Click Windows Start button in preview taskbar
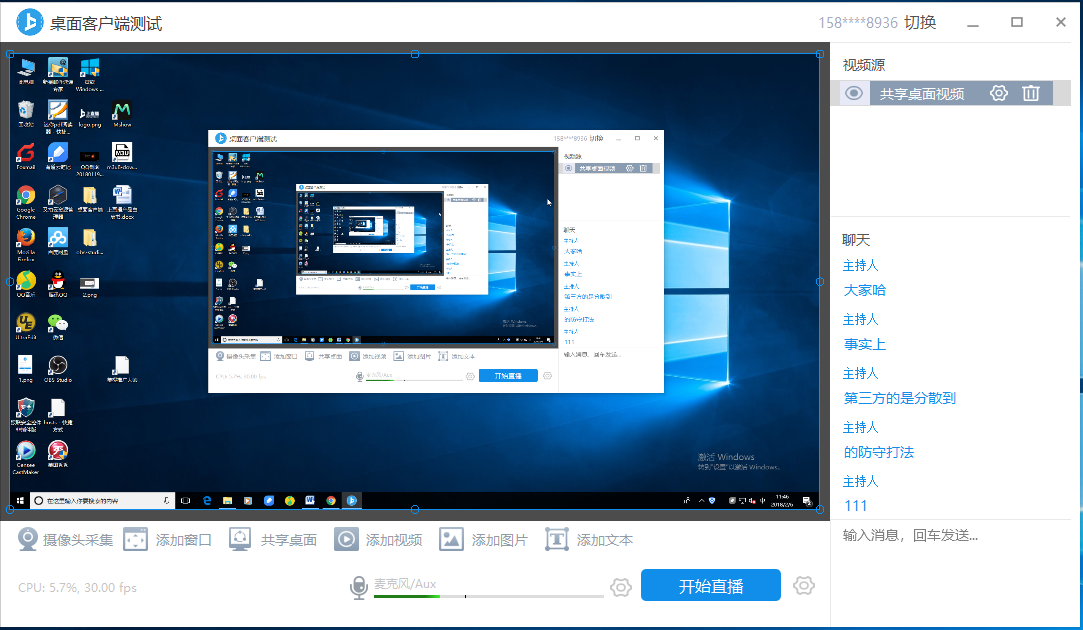The image size is (1083, 630). click(x=20, y=500)
